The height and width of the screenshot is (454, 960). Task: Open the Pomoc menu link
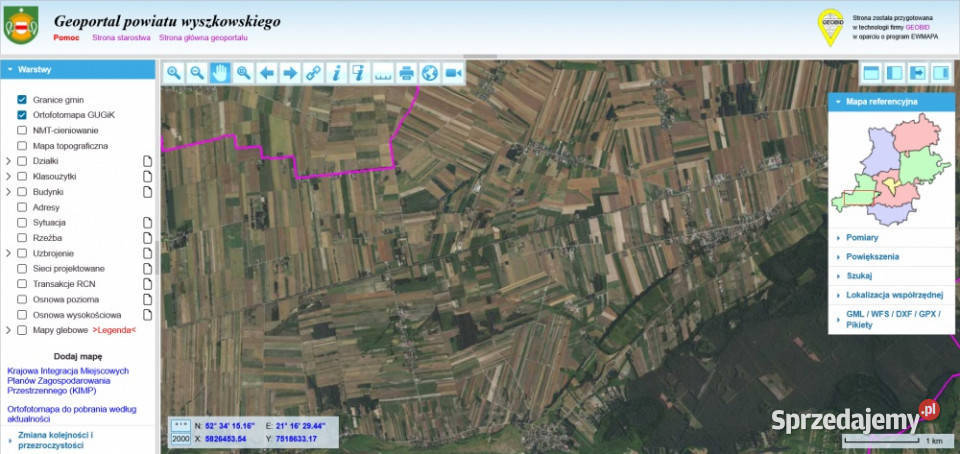pos(66,38)
